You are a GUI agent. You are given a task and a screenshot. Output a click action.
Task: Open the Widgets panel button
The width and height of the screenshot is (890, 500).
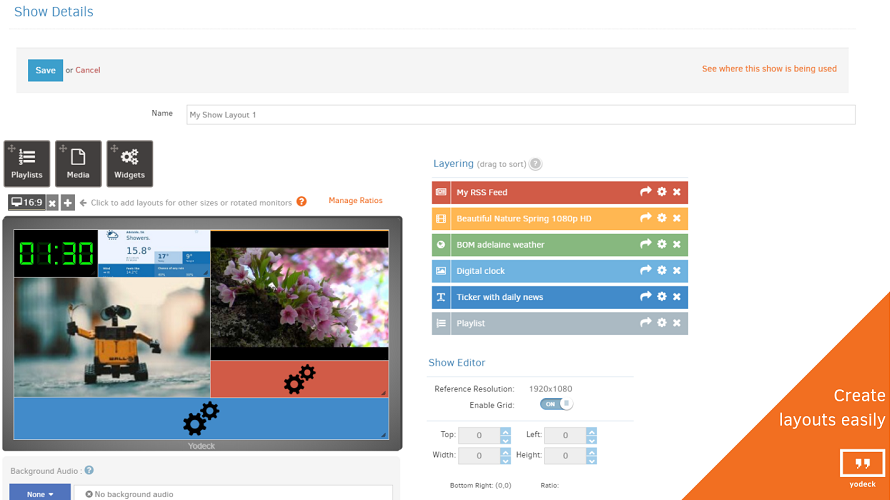[x=129, y=163]
